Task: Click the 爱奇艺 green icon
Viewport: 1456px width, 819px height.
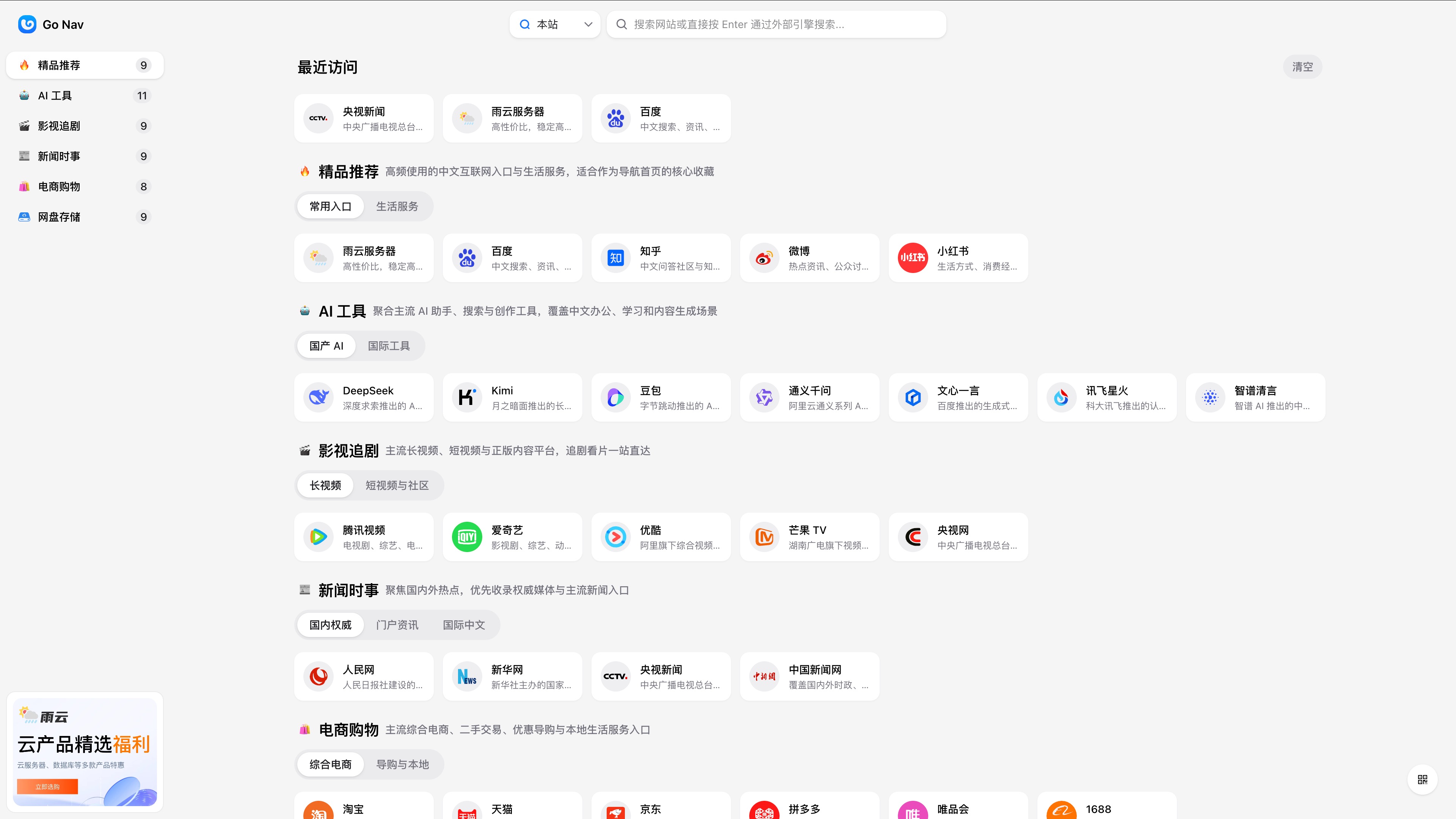Action: [467, 537]
